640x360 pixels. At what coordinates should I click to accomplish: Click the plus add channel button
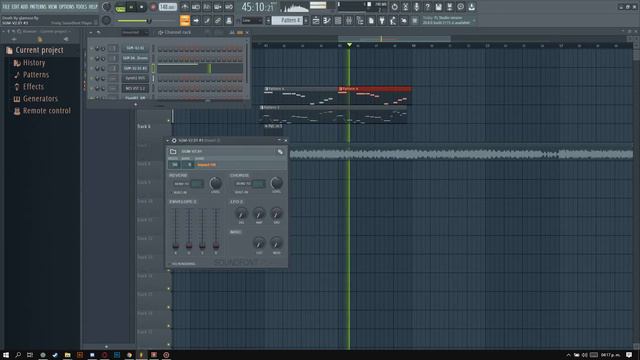(x=136, y=104)
